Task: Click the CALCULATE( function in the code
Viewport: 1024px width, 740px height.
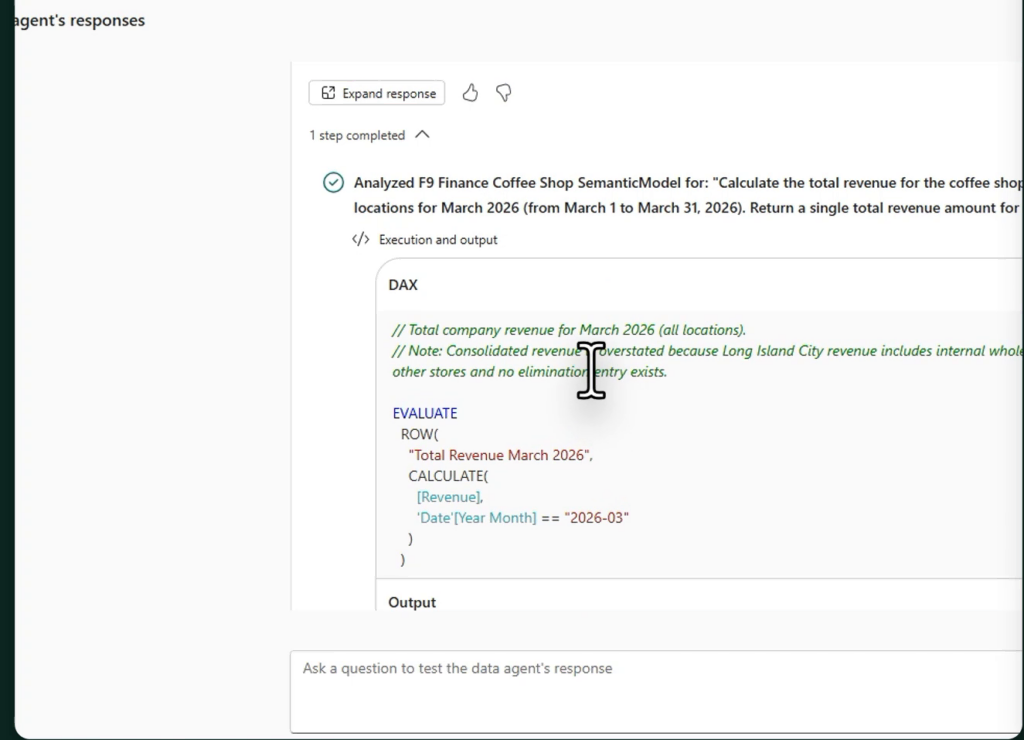Action: (449, 476)
